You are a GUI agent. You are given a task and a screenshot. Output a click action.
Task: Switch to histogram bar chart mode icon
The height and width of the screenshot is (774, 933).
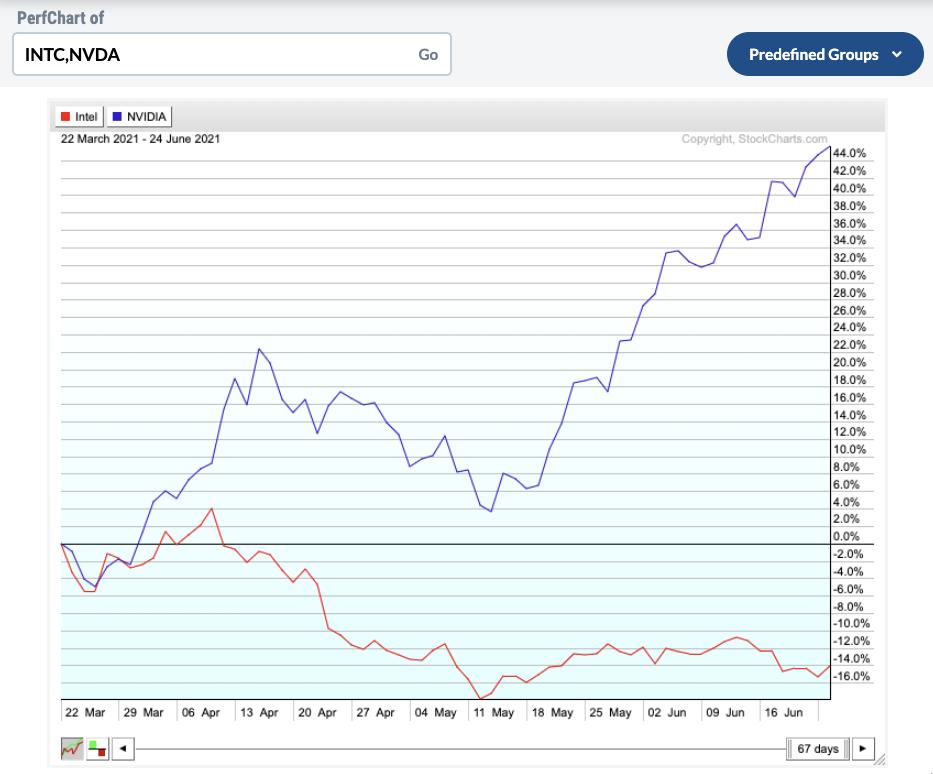point(98,748)
